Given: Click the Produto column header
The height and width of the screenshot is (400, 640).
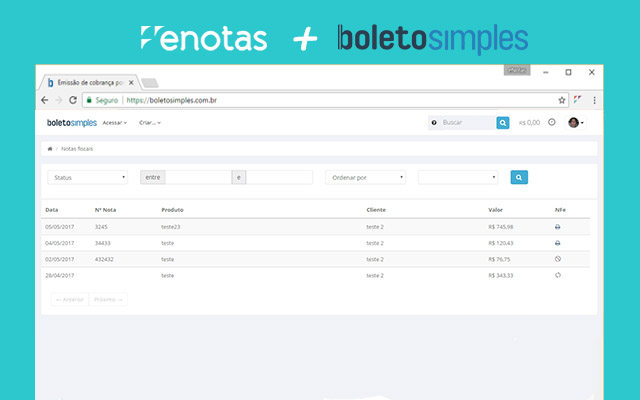Looking at the screenshot, I should point(172,210).
